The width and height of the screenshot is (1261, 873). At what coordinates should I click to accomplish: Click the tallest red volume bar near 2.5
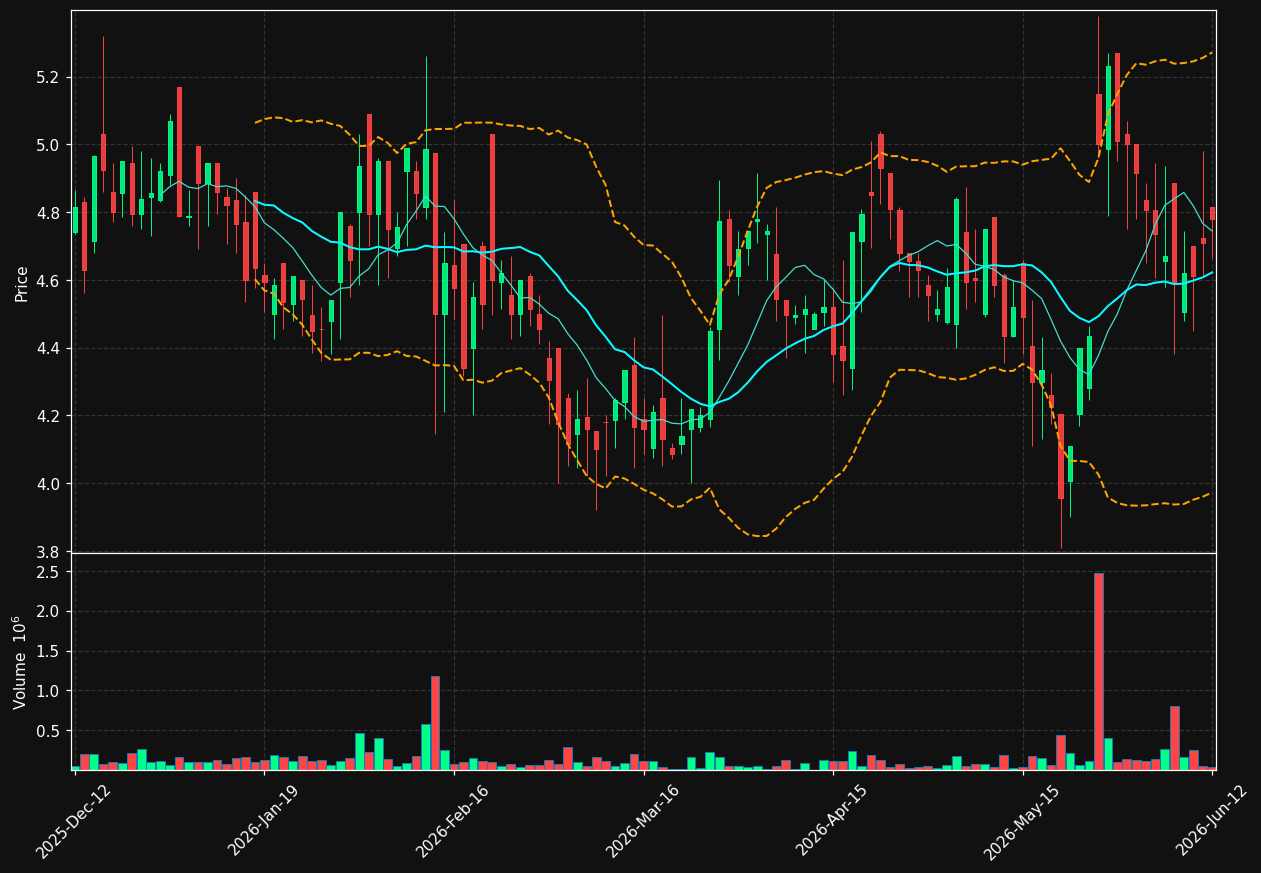pyautogui.click(x=1099, y=671)
